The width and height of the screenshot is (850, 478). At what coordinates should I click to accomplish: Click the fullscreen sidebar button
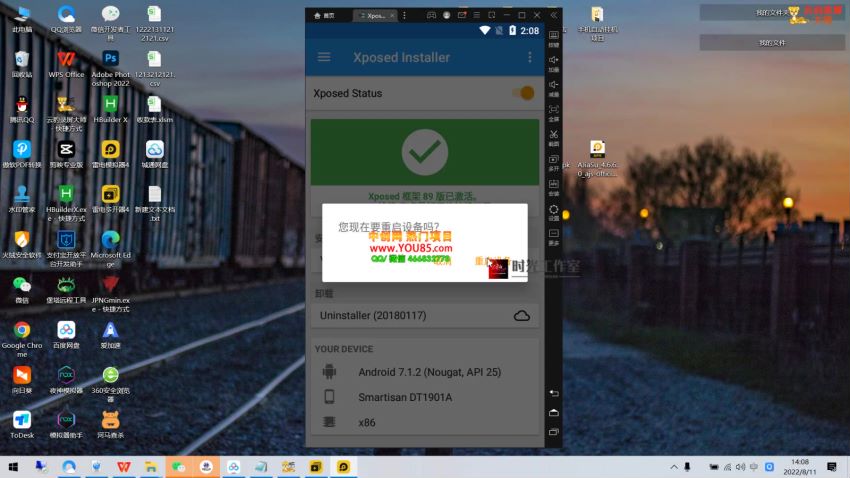click(553, 113)
